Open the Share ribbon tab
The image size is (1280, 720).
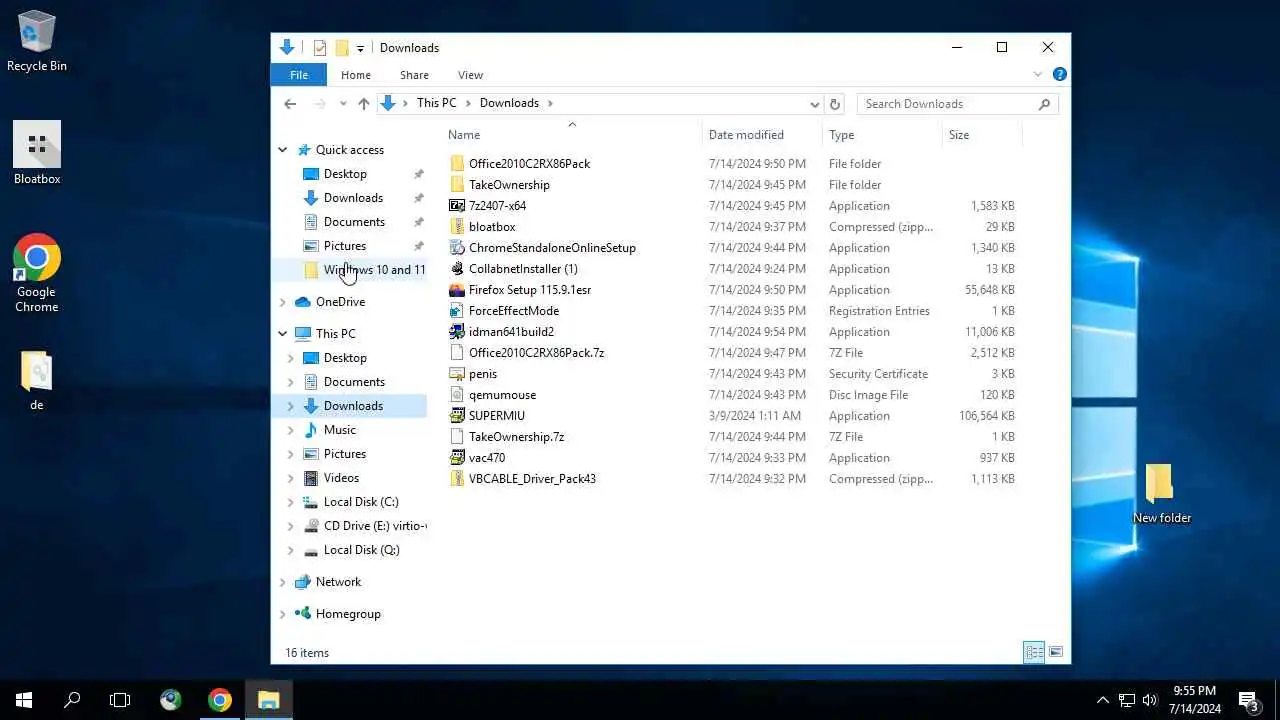[x=414, y=75]
